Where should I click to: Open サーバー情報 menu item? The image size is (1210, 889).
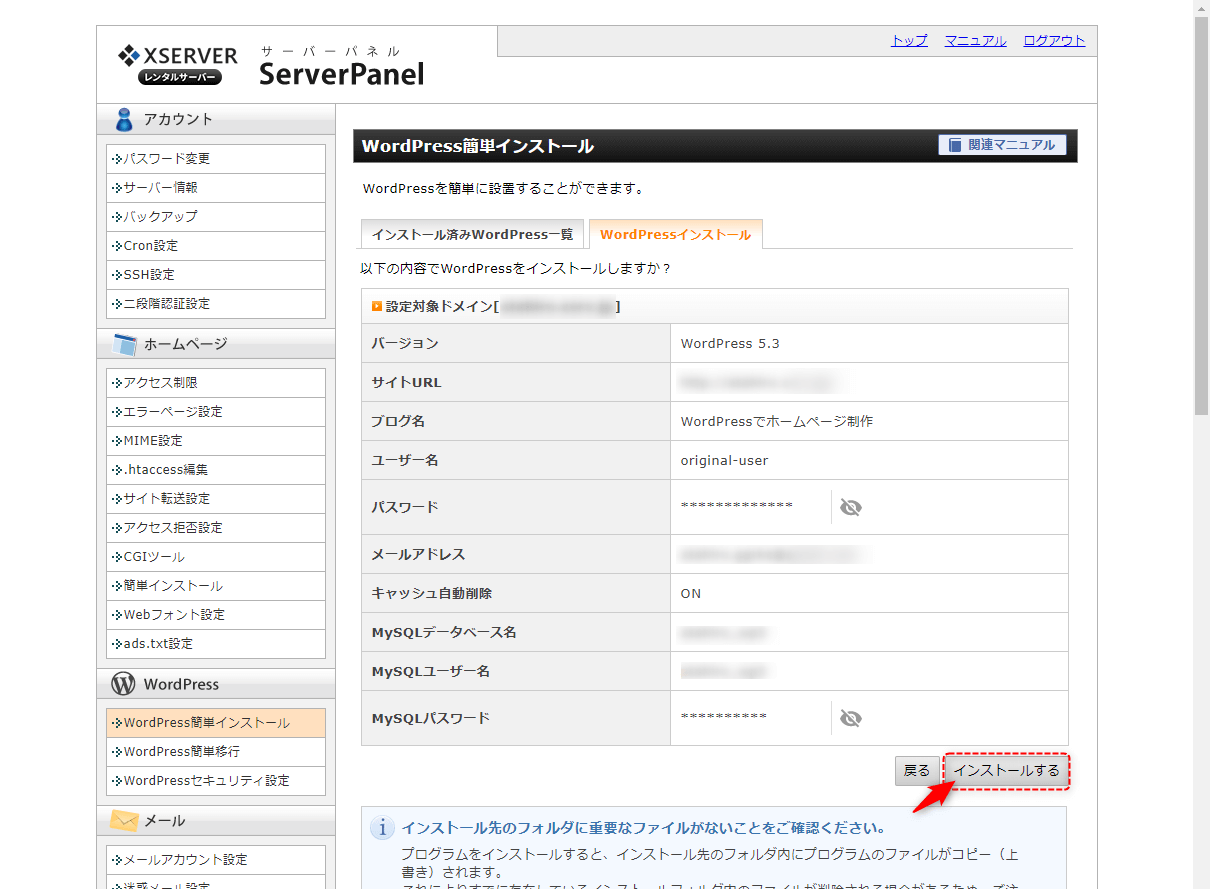tap(216, 188)
